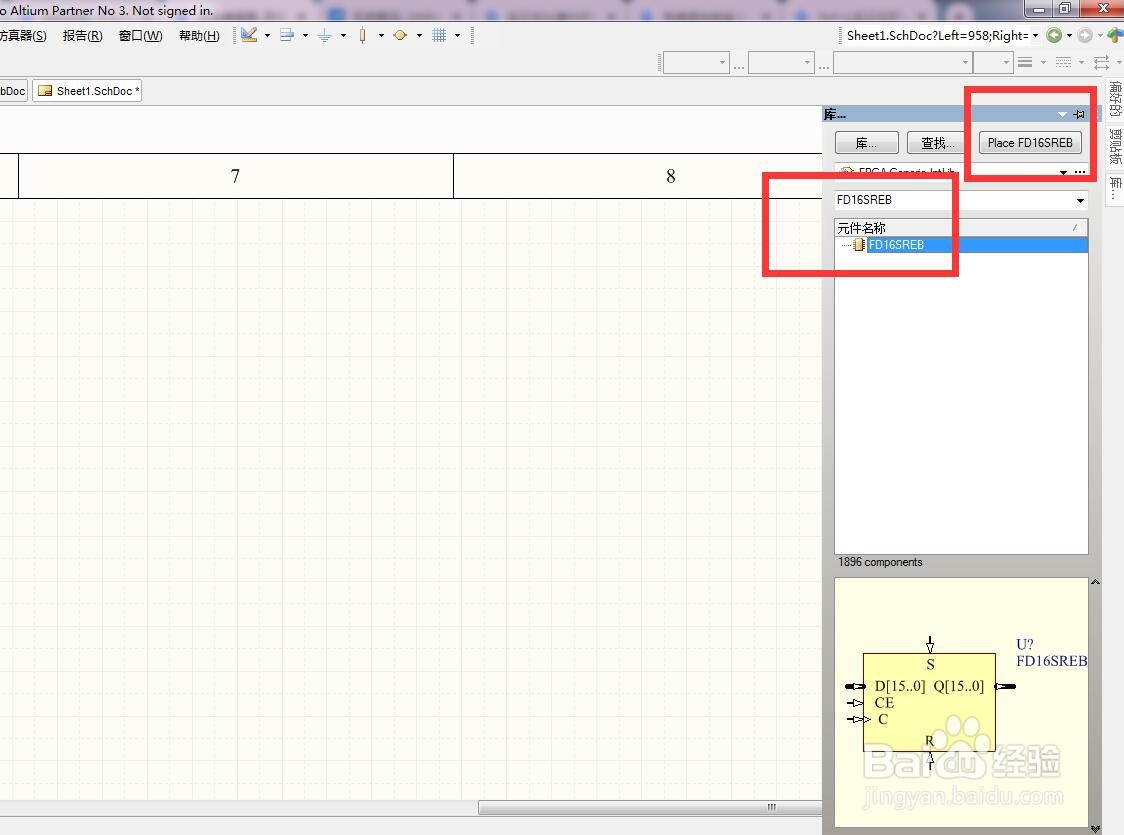Click the 查找... search button
The image size is (1124, 835).
(938, 143)
